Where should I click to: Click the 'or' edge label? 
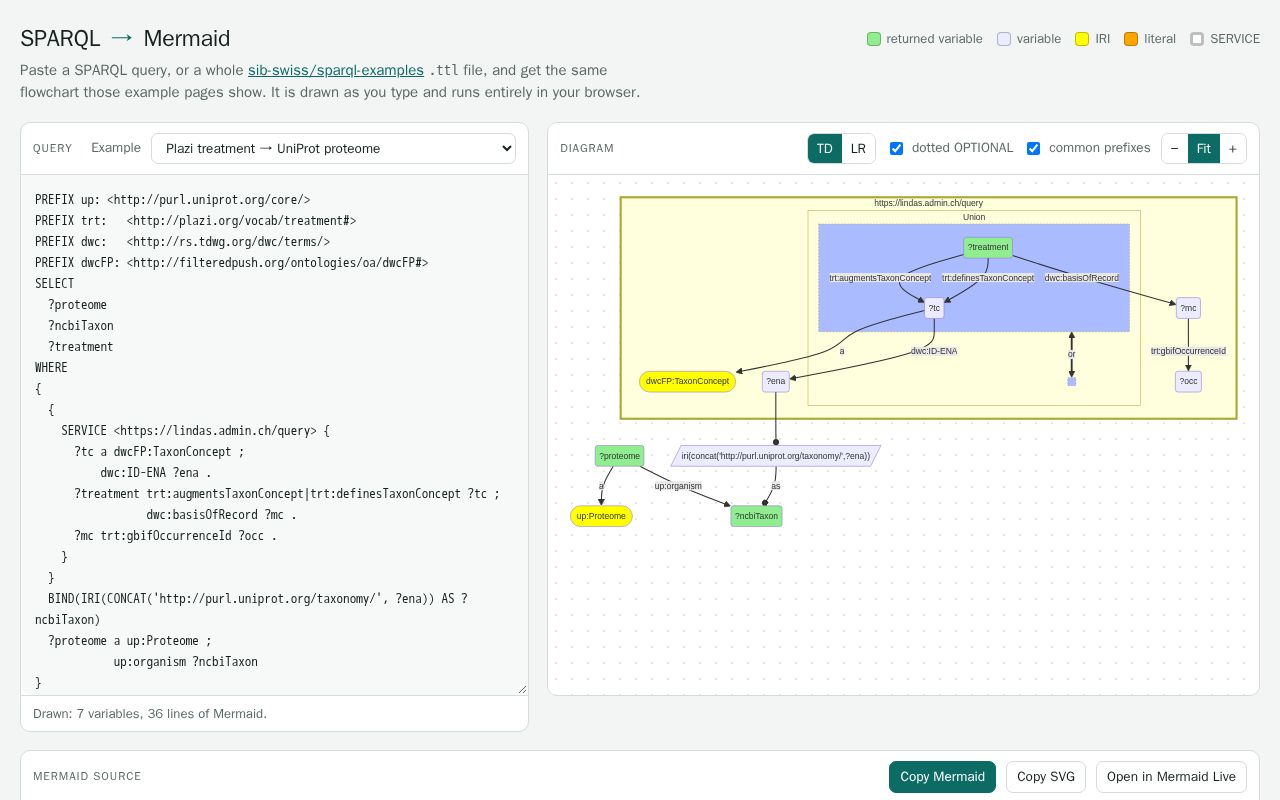pyautogui.click(x=1071, y=354)
